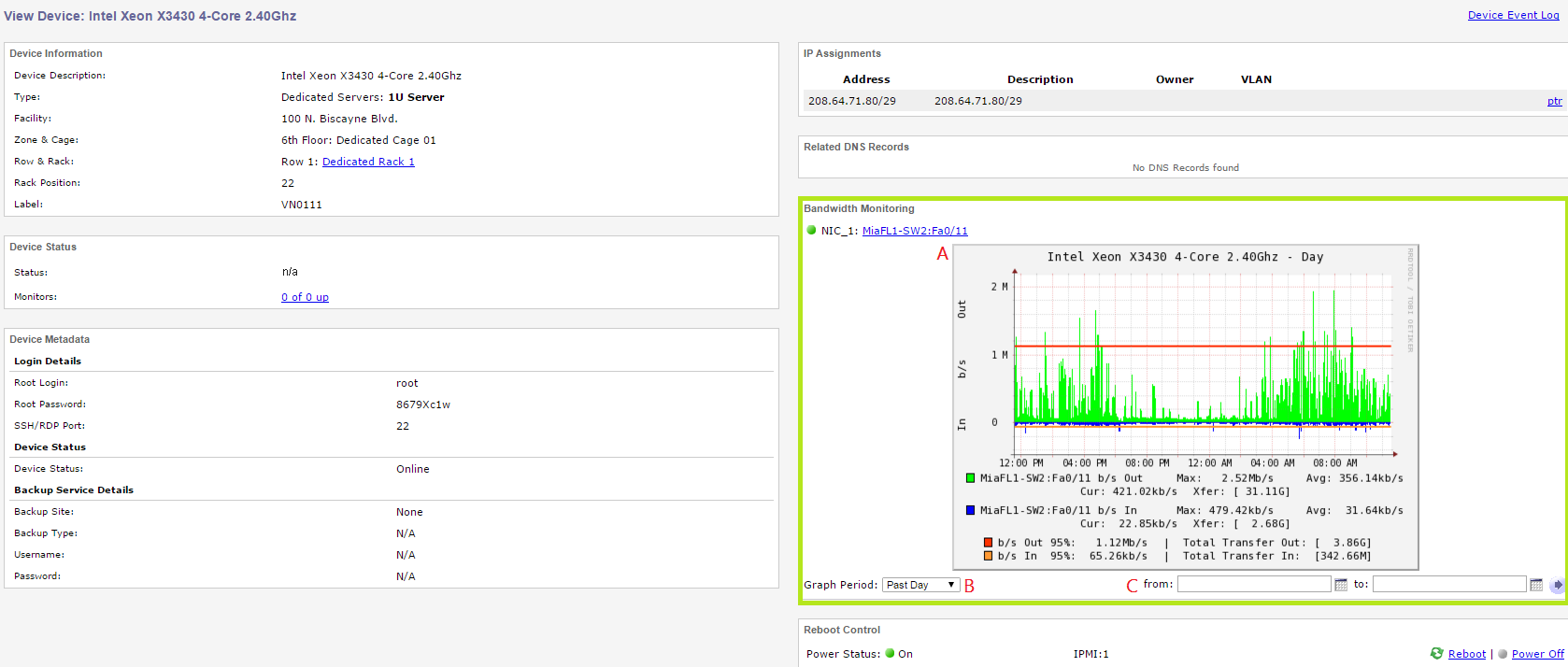Click the root password value 8679Xc1w
Viewport: 1568px width, 667px height.
pyautogui.click(x=423, y=404)
